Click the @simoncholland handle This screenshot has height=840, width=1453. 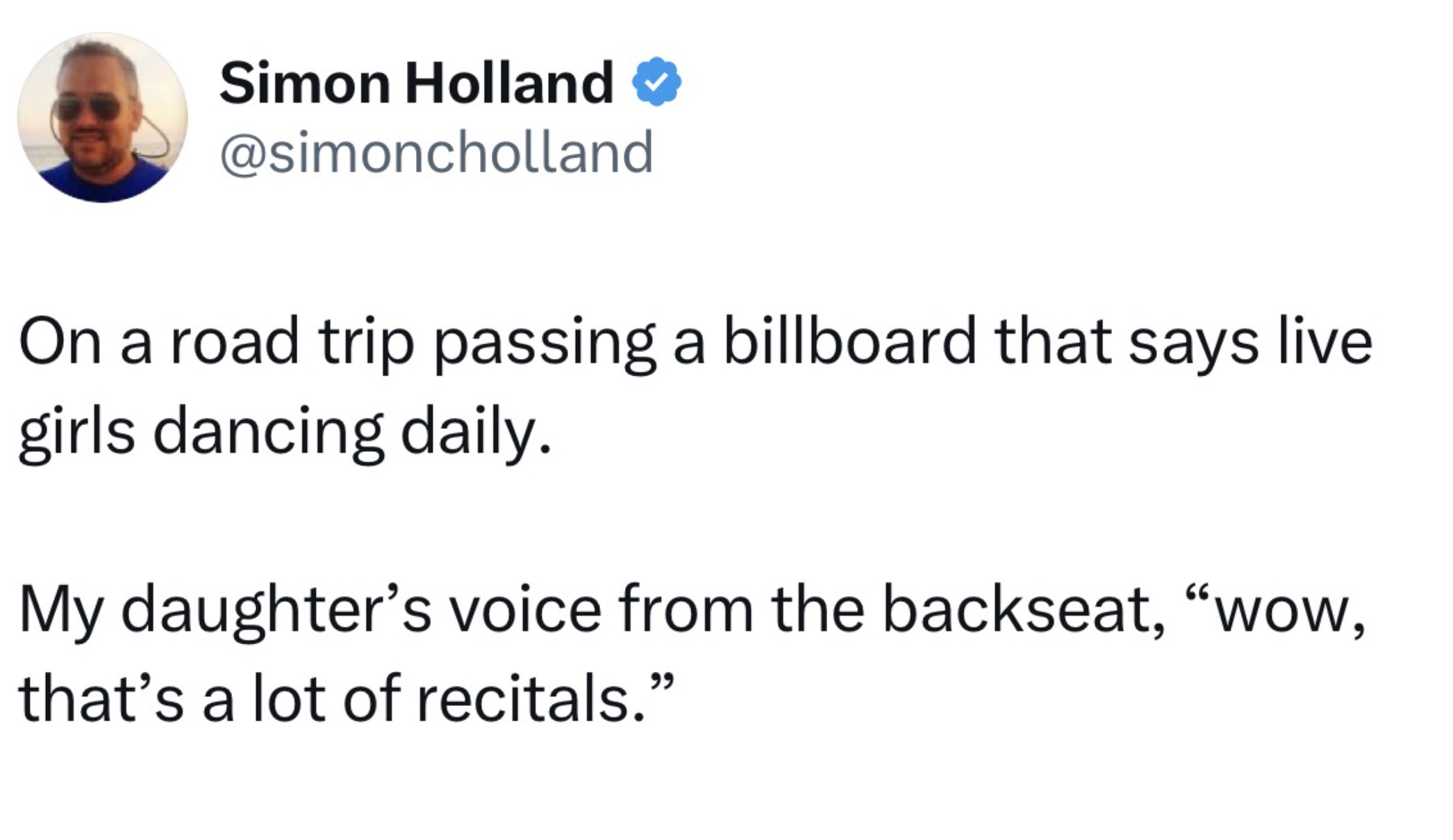(436, 152)
